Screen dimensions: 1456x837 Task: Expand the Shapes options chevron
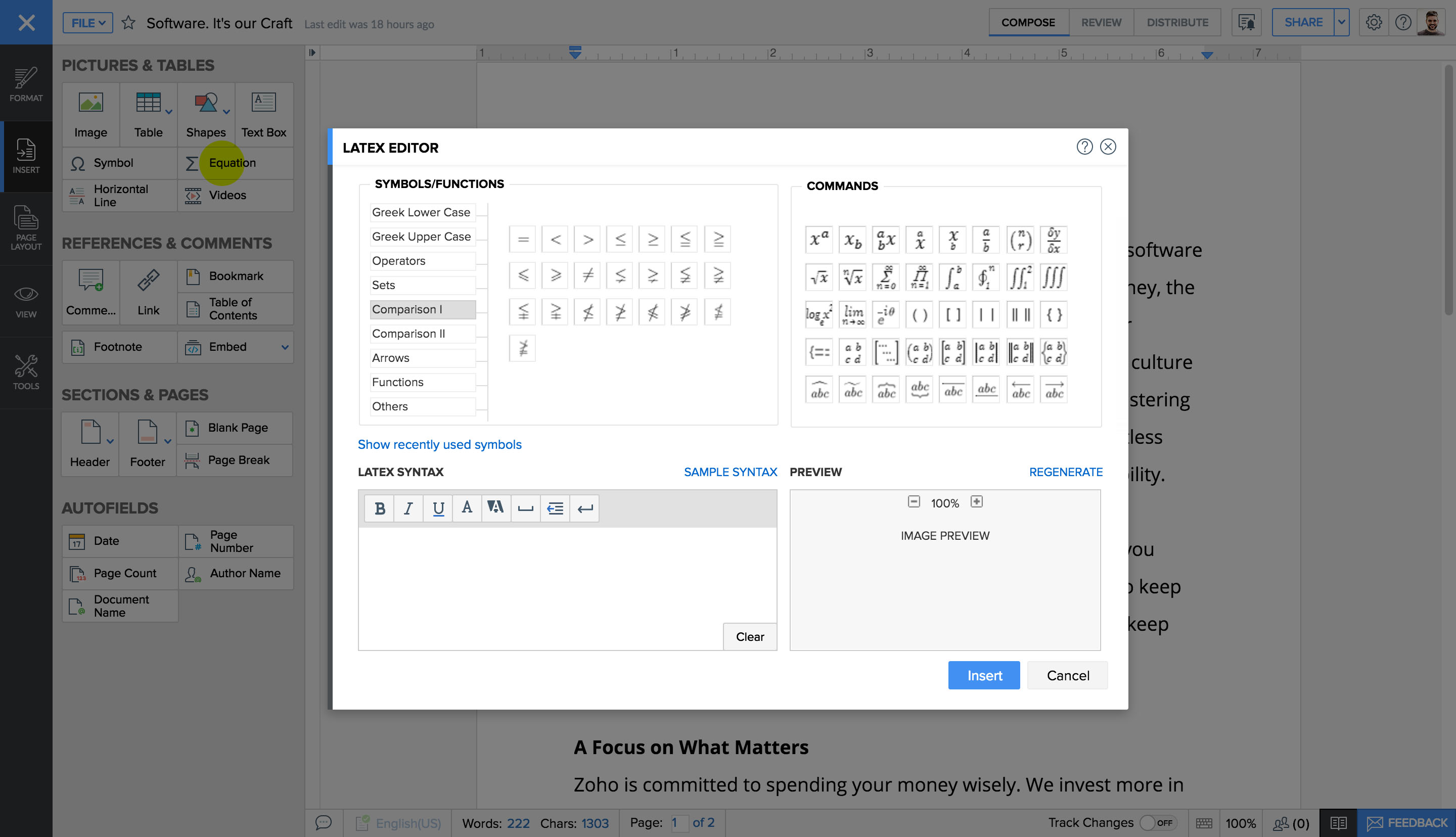coord(225,113)
